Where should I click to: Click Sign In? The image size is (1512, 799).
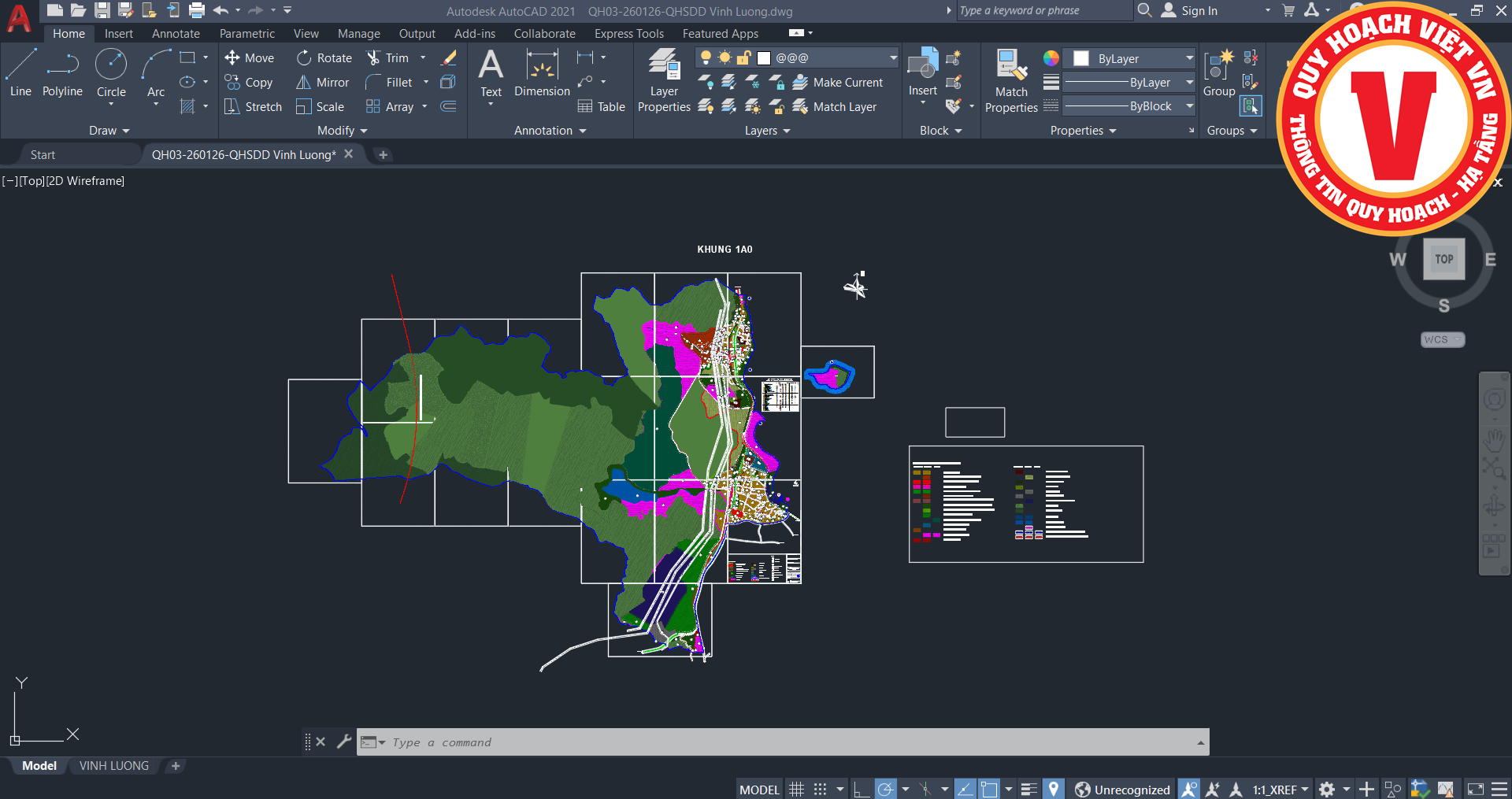pyautogui.click(x=1199, y=11)
